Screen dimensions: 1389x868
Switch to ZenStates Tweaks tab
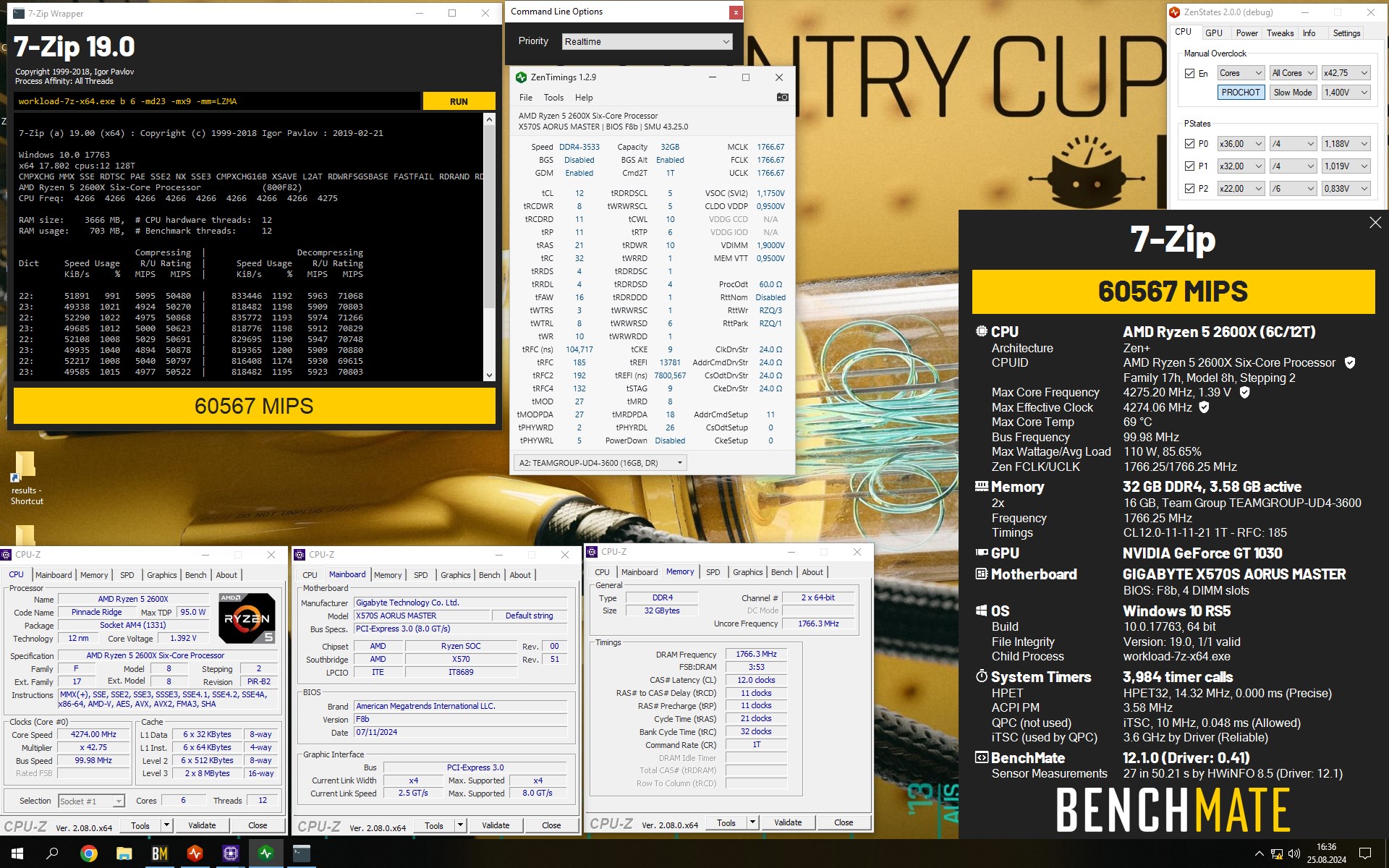pos(1280,33)
